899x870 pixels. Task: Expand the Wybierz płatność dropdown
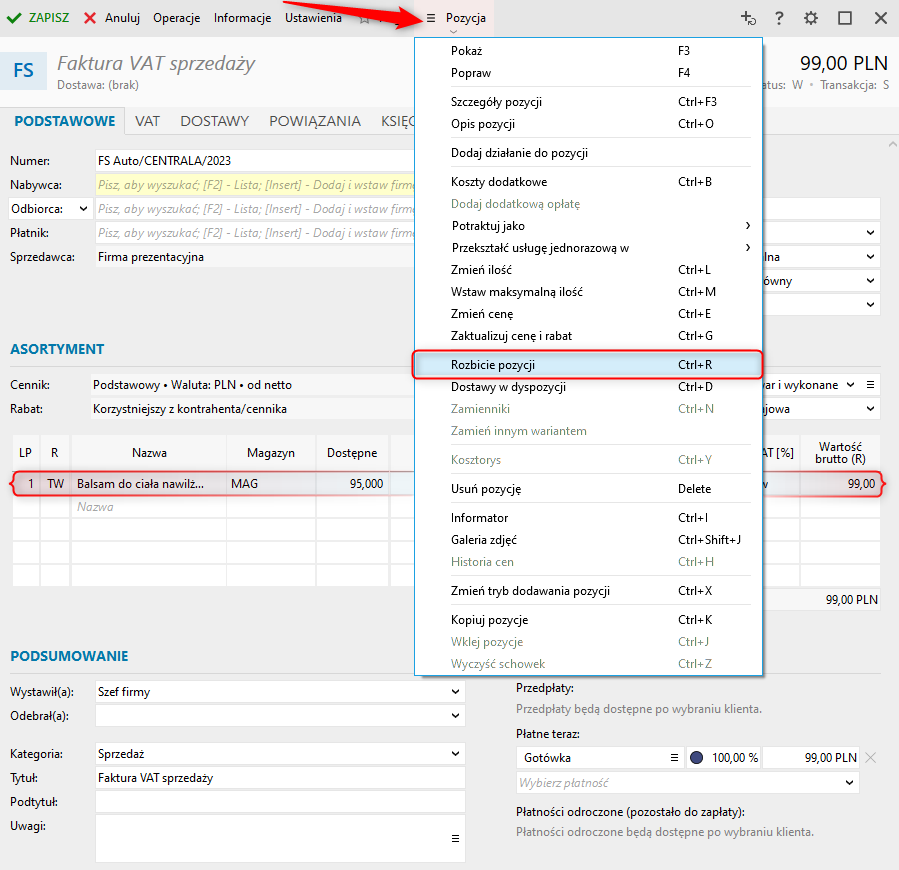(x=850, y=783)
